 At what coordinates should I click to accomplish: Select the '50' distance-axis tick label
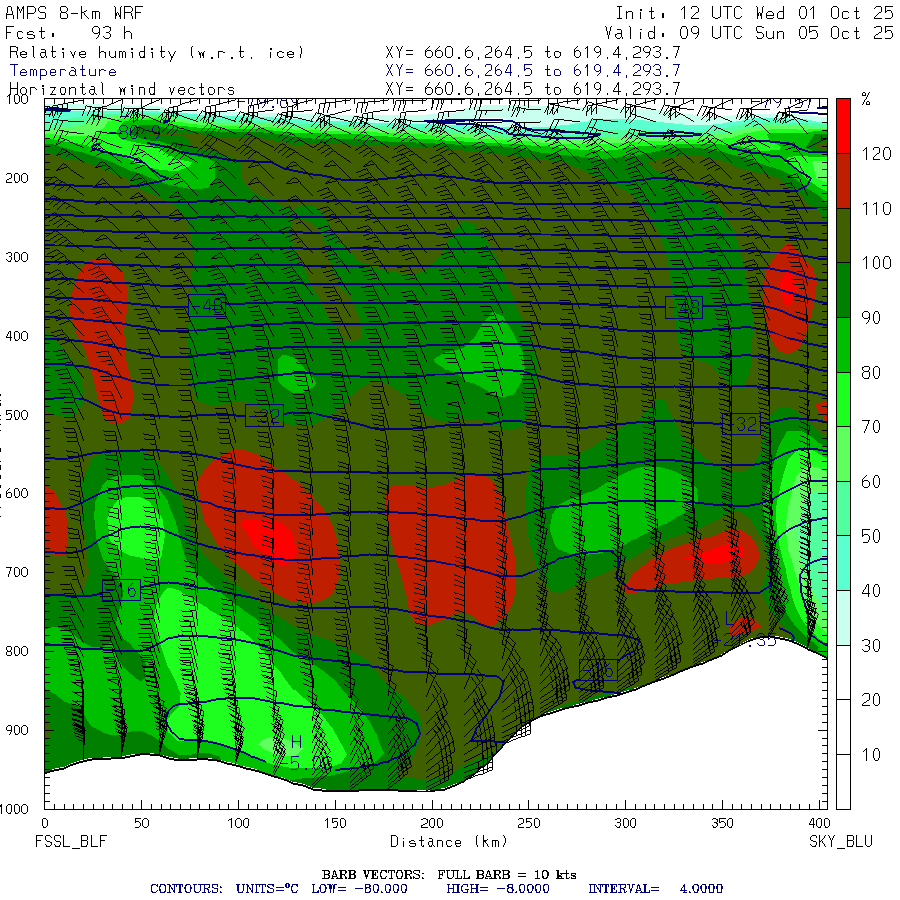click(141, 823)
